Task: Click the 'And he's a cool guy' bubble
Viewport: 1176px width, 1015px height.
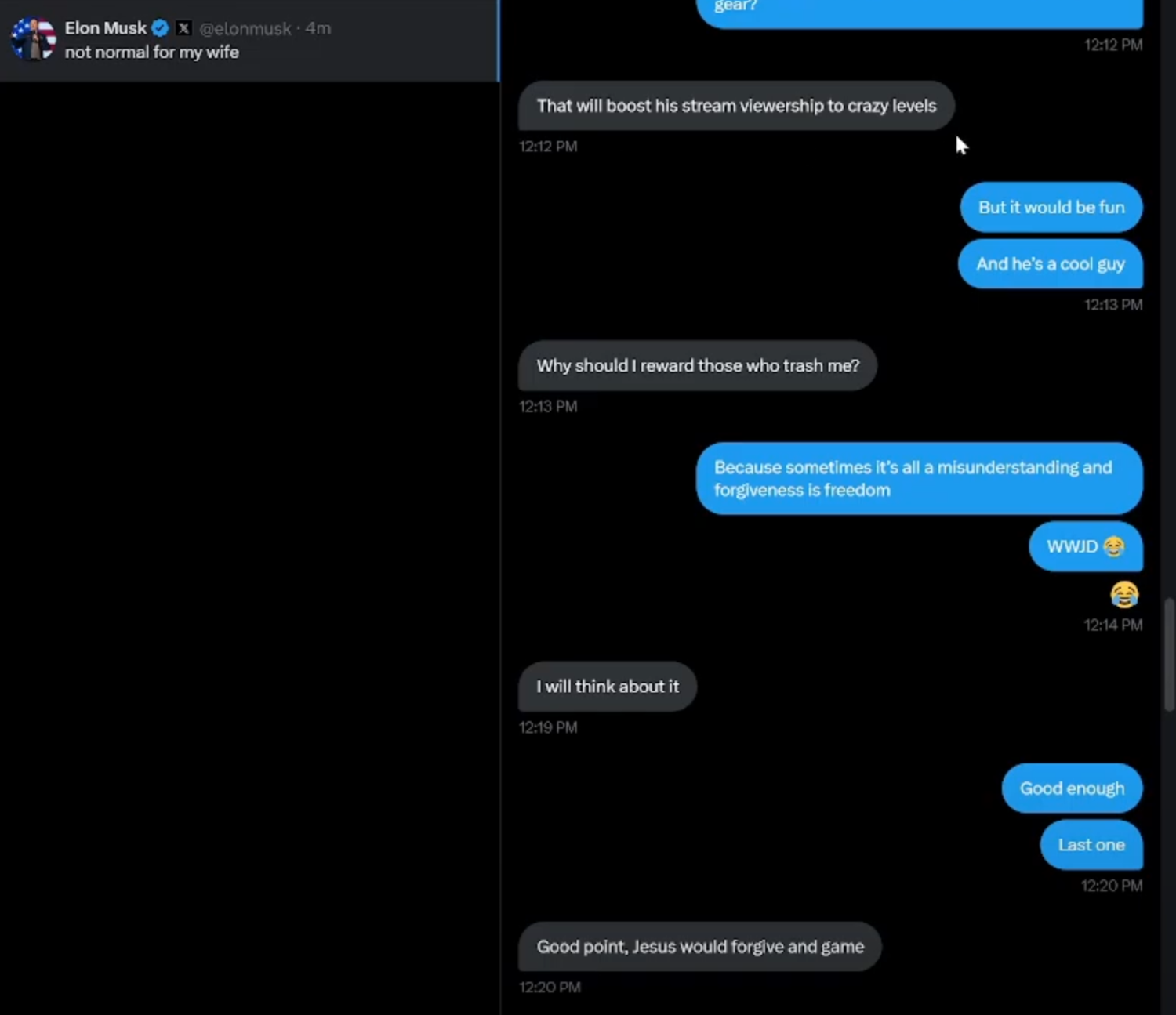Action: [1050, 264]
